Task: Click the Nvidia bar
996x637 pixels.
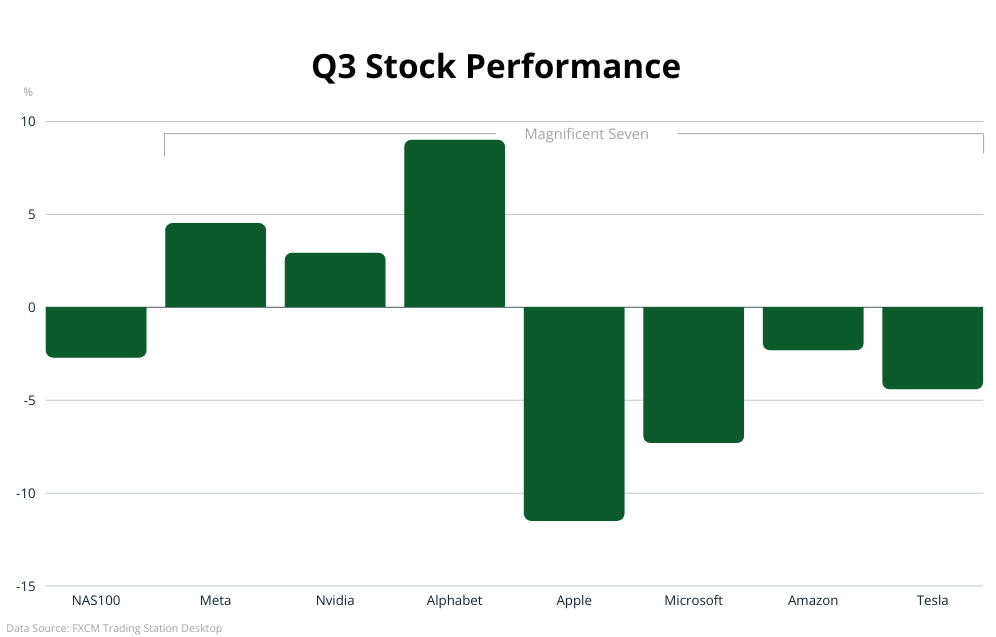Action: click(x=335, y=280)
